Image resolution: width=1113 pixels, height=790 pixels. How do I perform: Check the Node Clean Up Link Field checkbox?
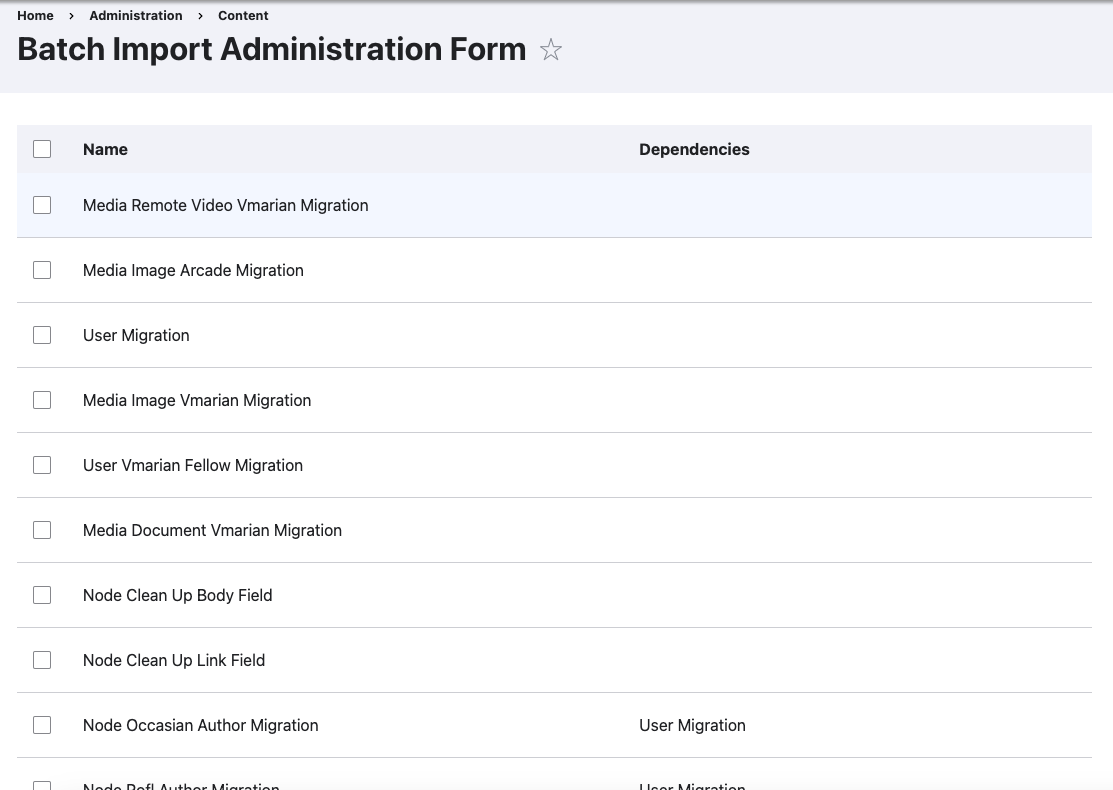pyautogui.click(x=42, y=660)
